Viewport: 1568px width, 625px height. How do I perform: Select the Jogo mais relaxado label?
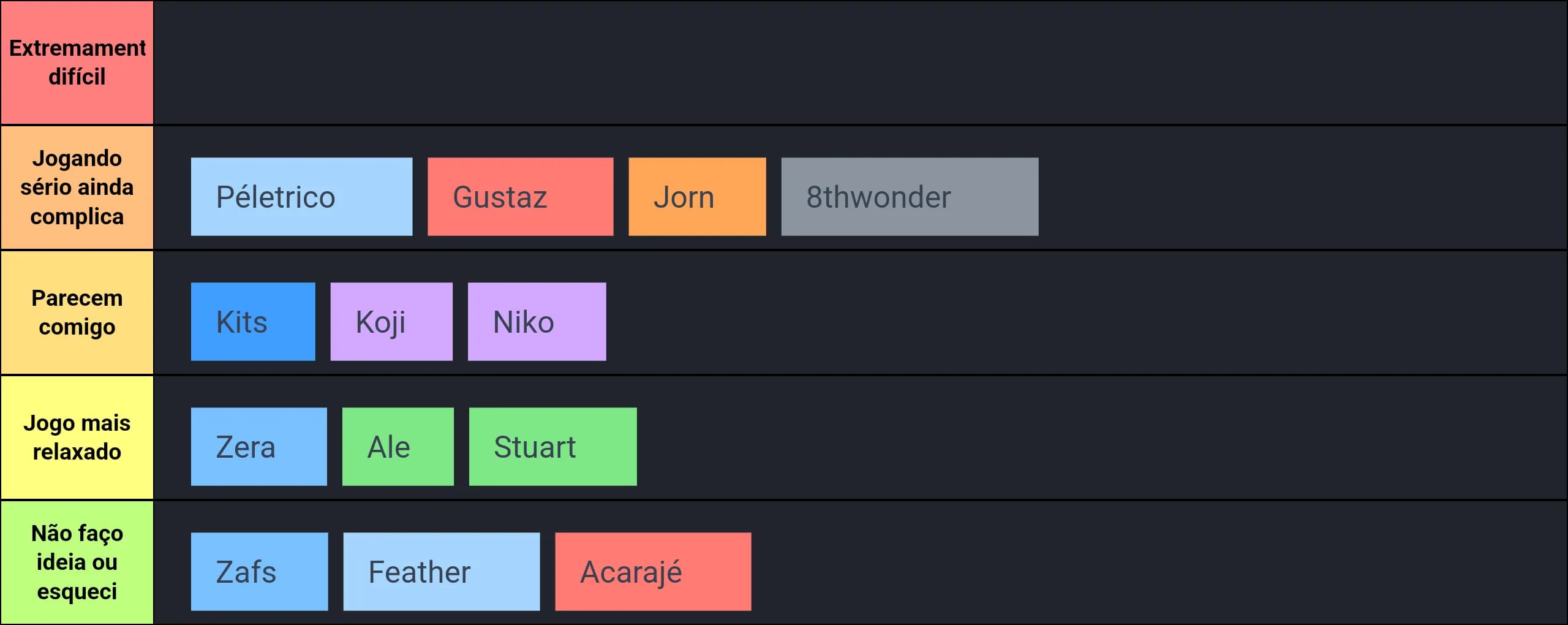77,438
